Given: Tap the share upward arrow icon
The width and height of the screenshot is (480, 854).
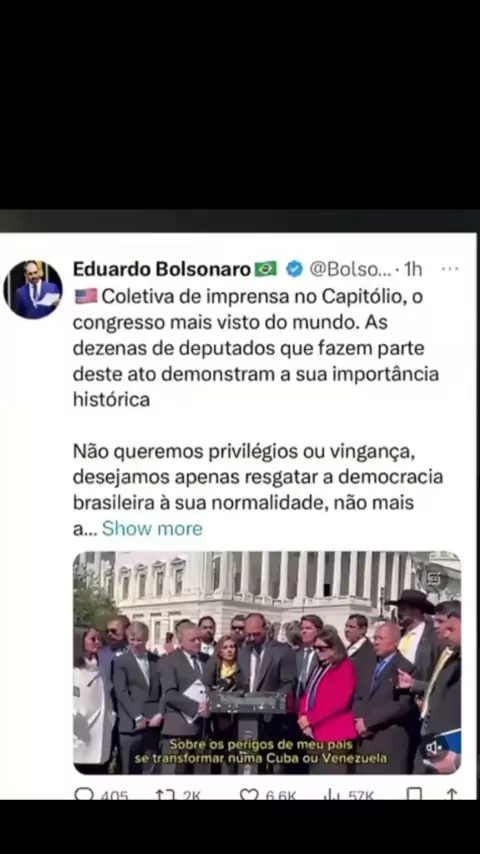Looking at the screenshot, I should [452, 794].
